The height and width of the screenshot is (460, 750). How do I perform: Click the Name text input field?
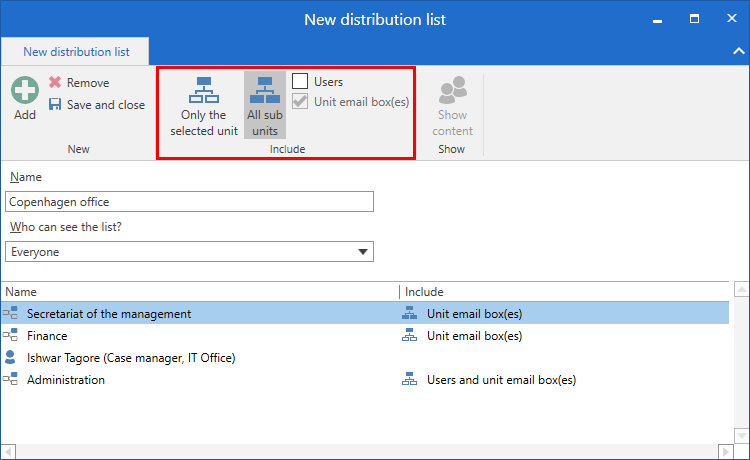click(190, 202)
